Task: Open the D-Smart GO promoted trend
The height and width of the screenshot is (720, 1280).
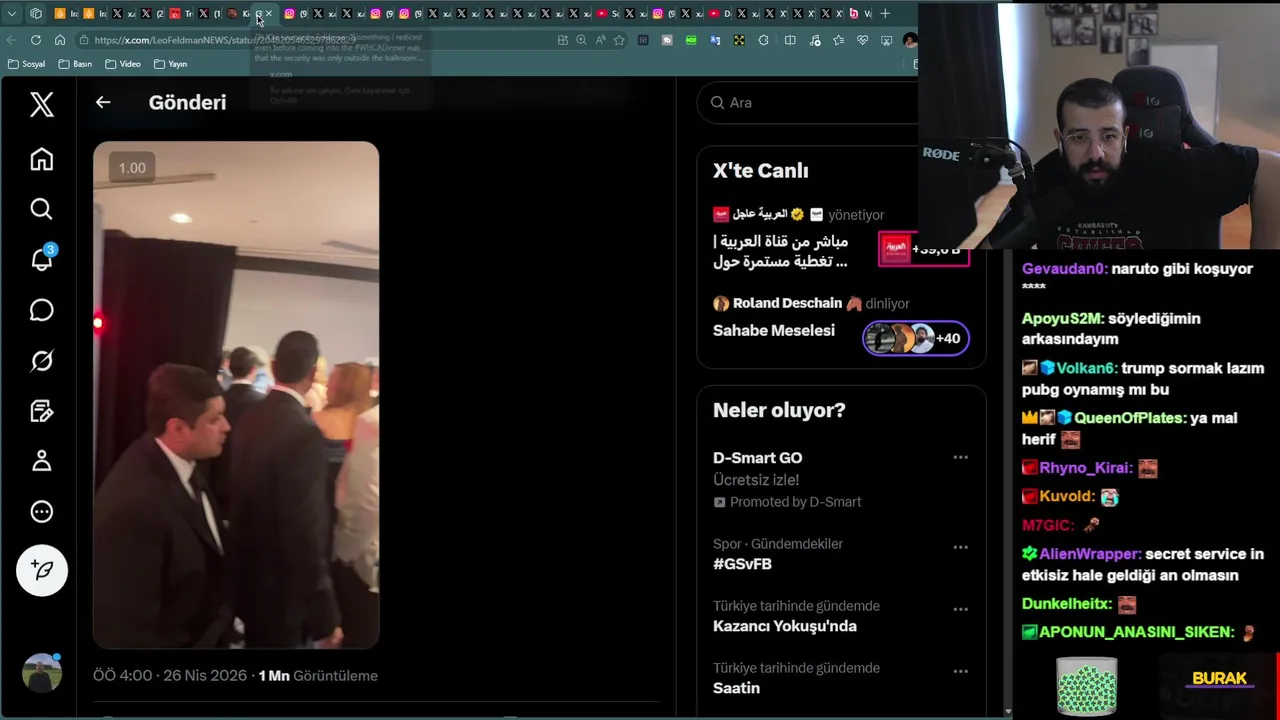Action: coord(757,458)
